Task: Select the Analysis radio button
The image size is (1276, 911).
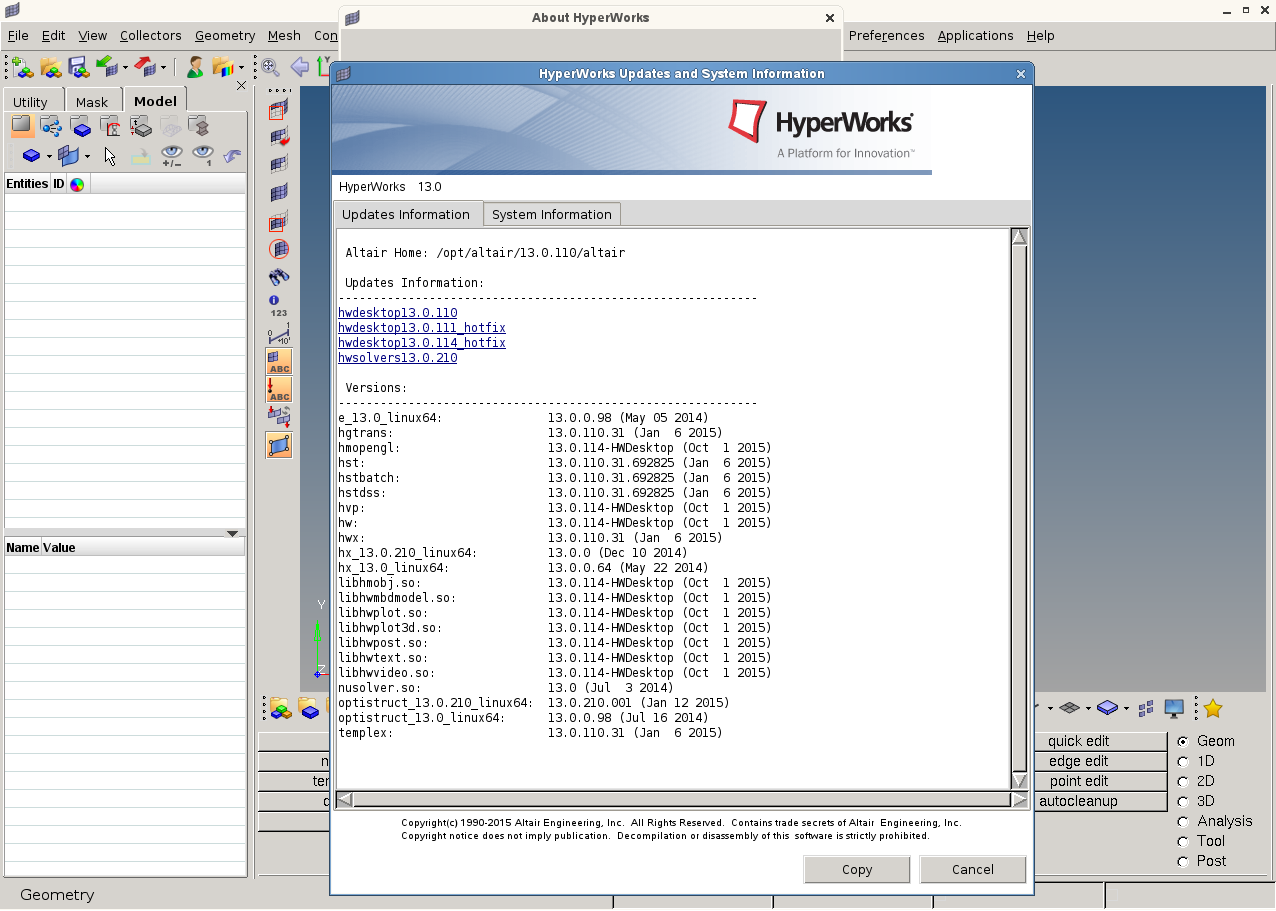Action: [1183, 821]
